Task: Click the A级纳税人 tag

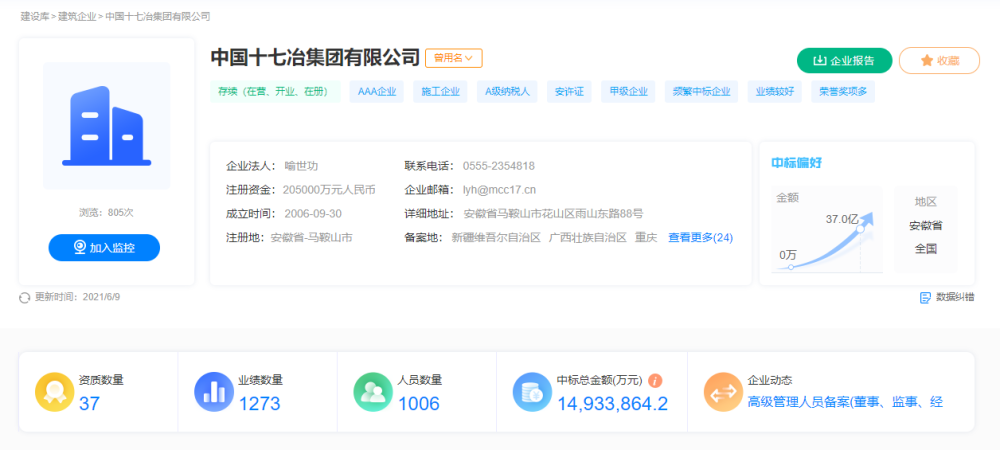Action: 507,92
